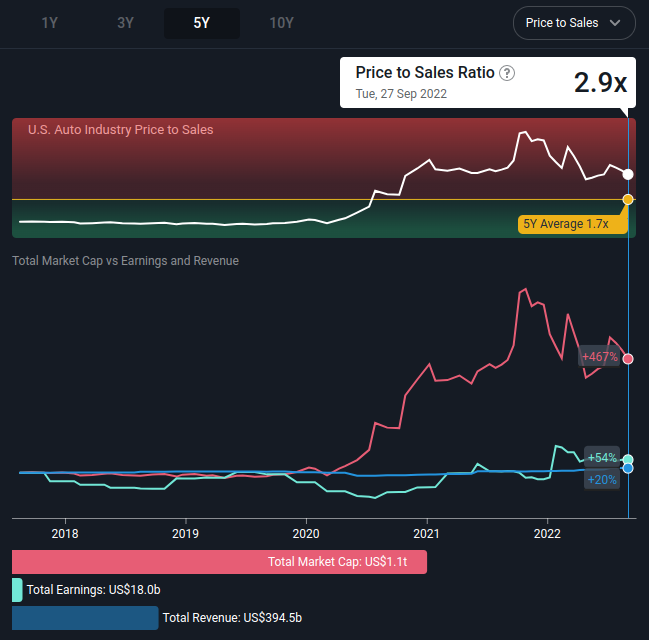Click the teal Total Earnings bar

17,590
